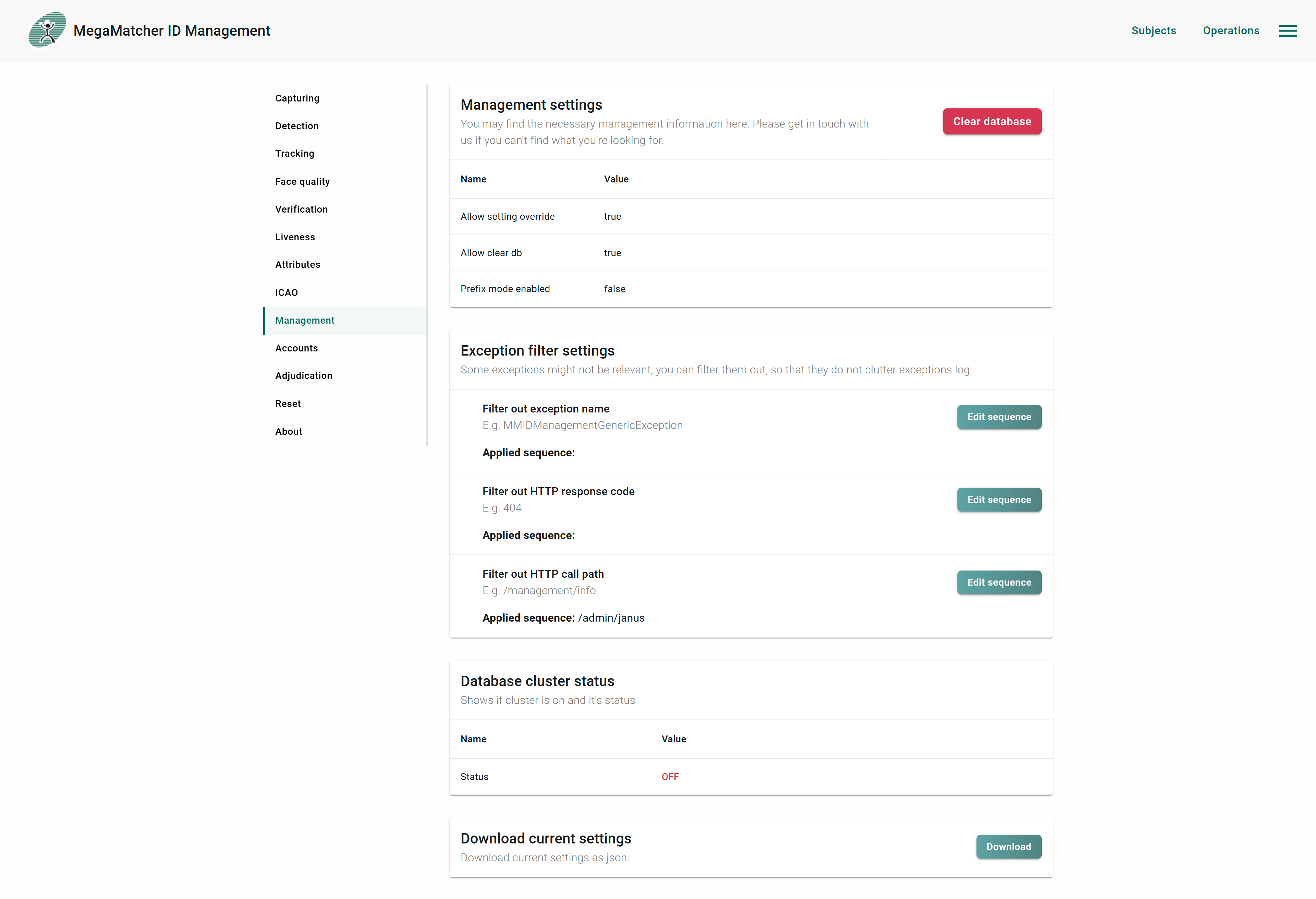Click the Value column header in cluster status
Viewport: 1316px width, 899px height.
673,739
